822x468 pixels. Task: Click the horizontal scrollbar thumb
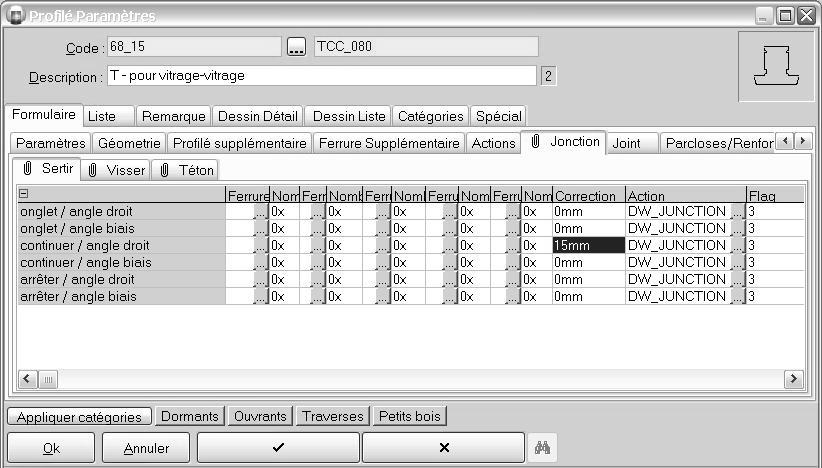[48, 379]
